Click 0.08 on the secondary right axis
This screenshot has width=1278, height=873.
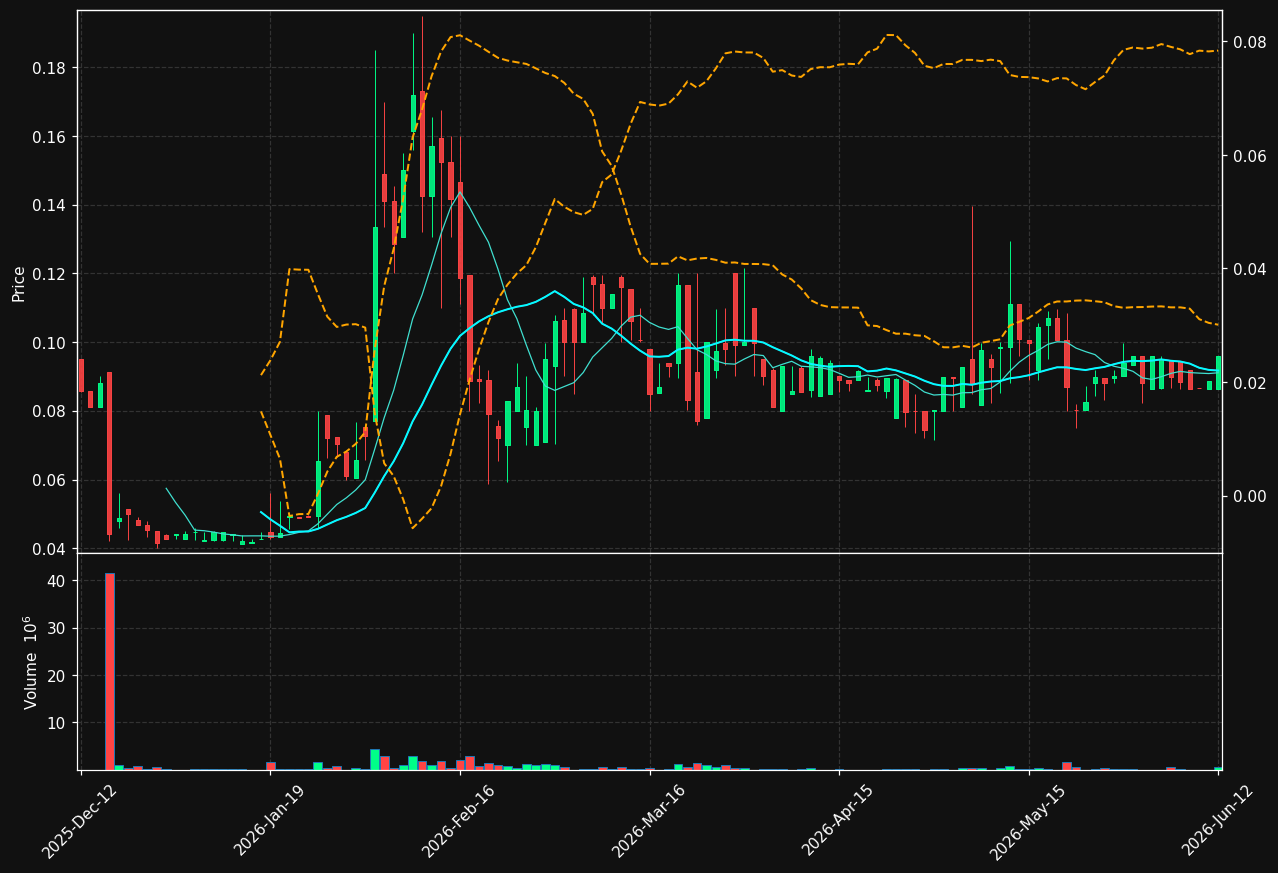tap(1250, 42)
